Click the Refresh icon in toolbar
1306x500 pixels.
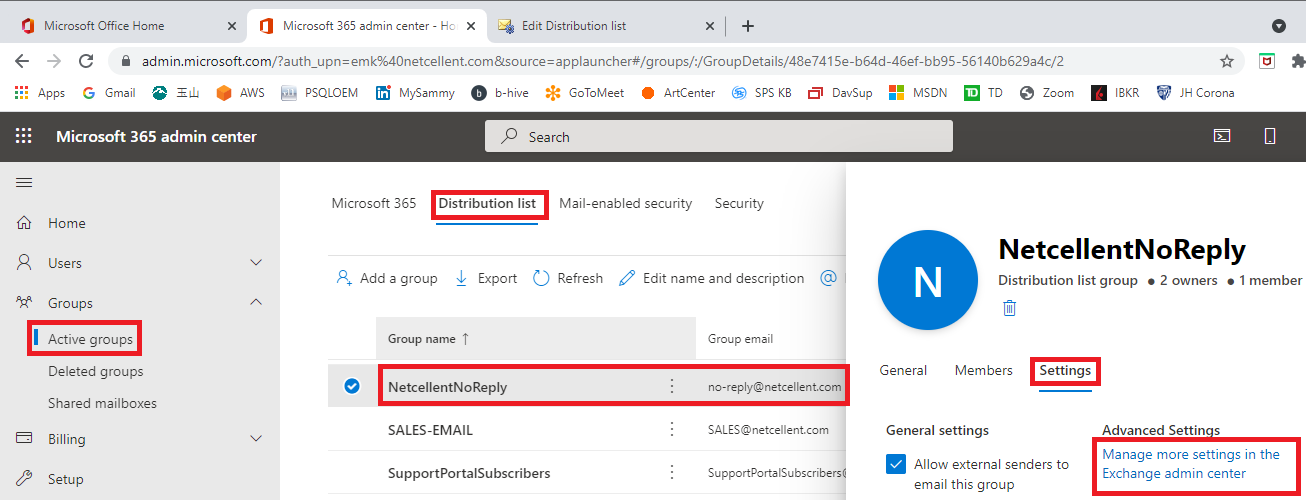541,278
